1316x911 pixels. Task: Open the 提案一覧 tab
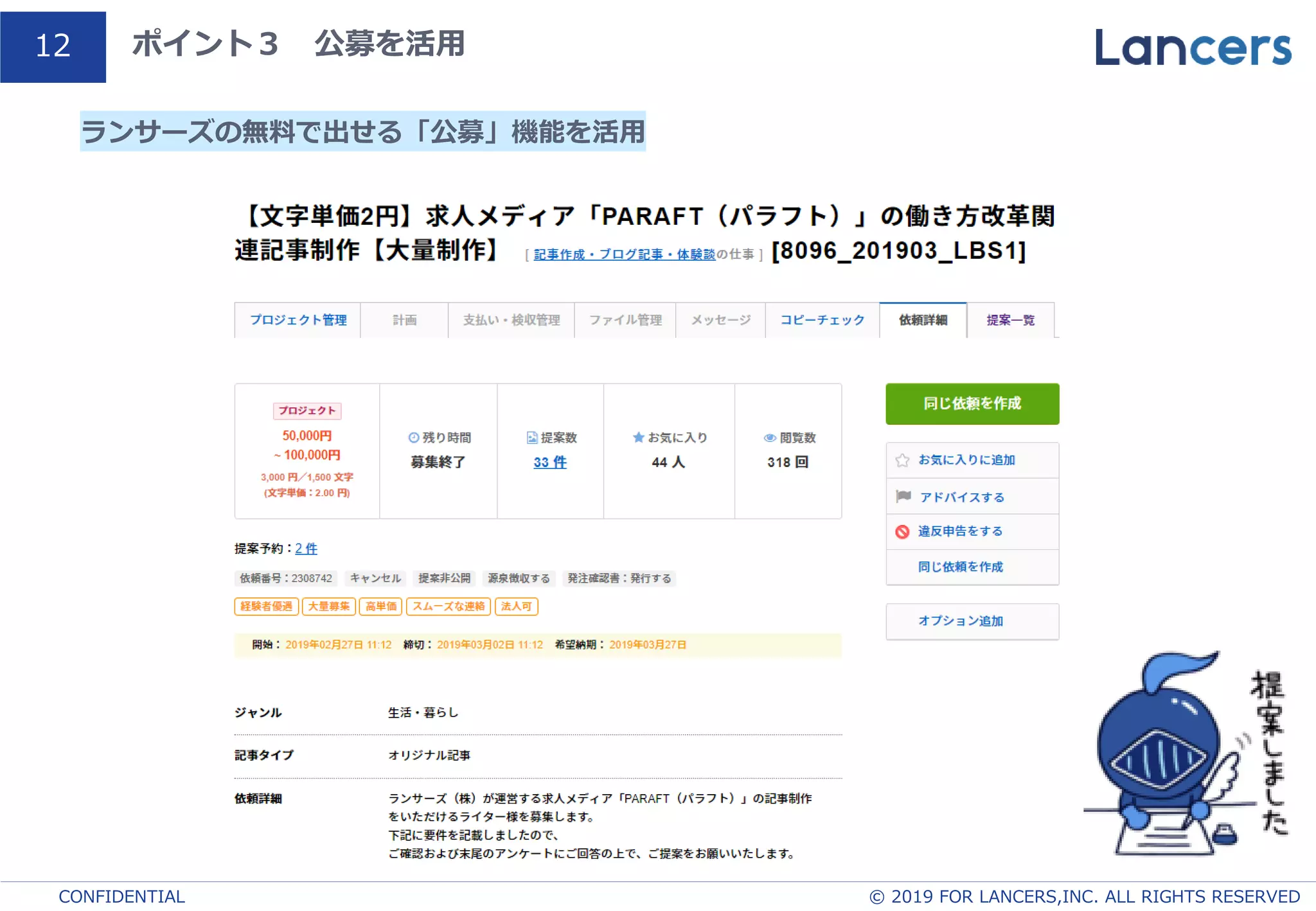pyautogui.click(x=1011, y=320)
